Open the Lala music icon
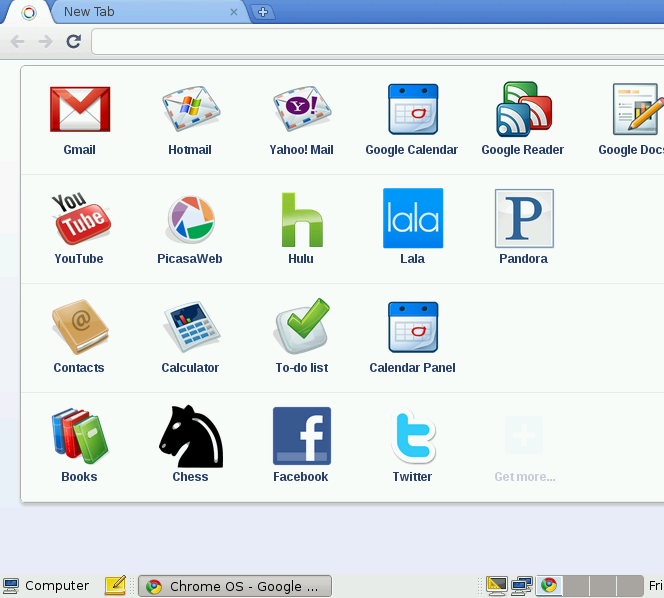 point(413,218)
